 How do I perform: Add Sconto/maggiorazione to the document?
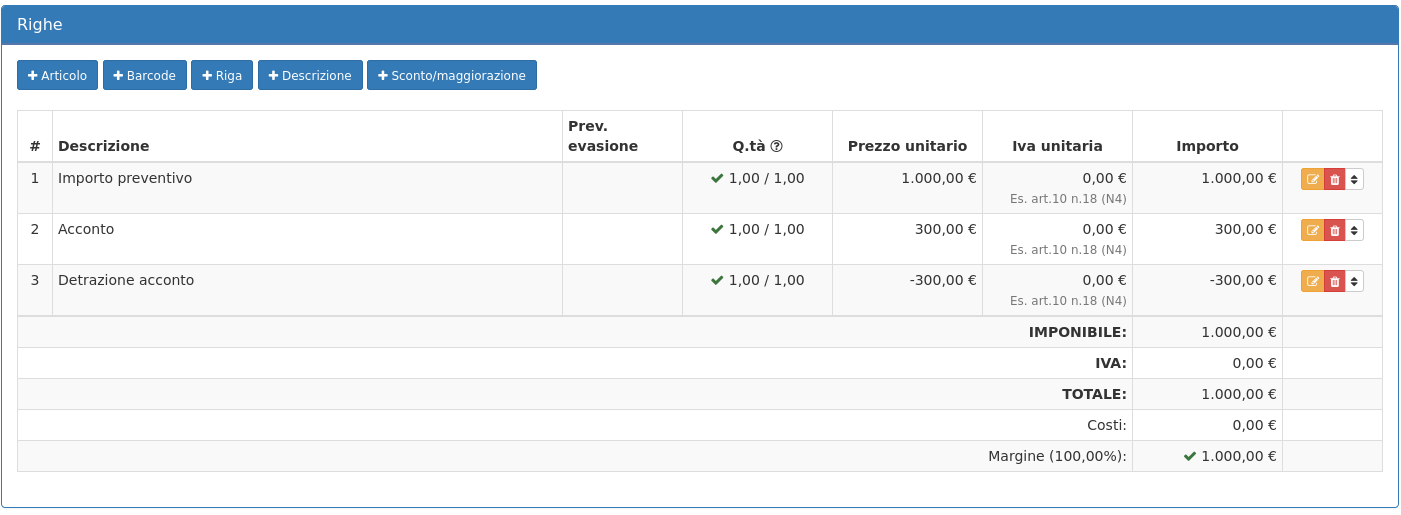[x=451, y=75]
